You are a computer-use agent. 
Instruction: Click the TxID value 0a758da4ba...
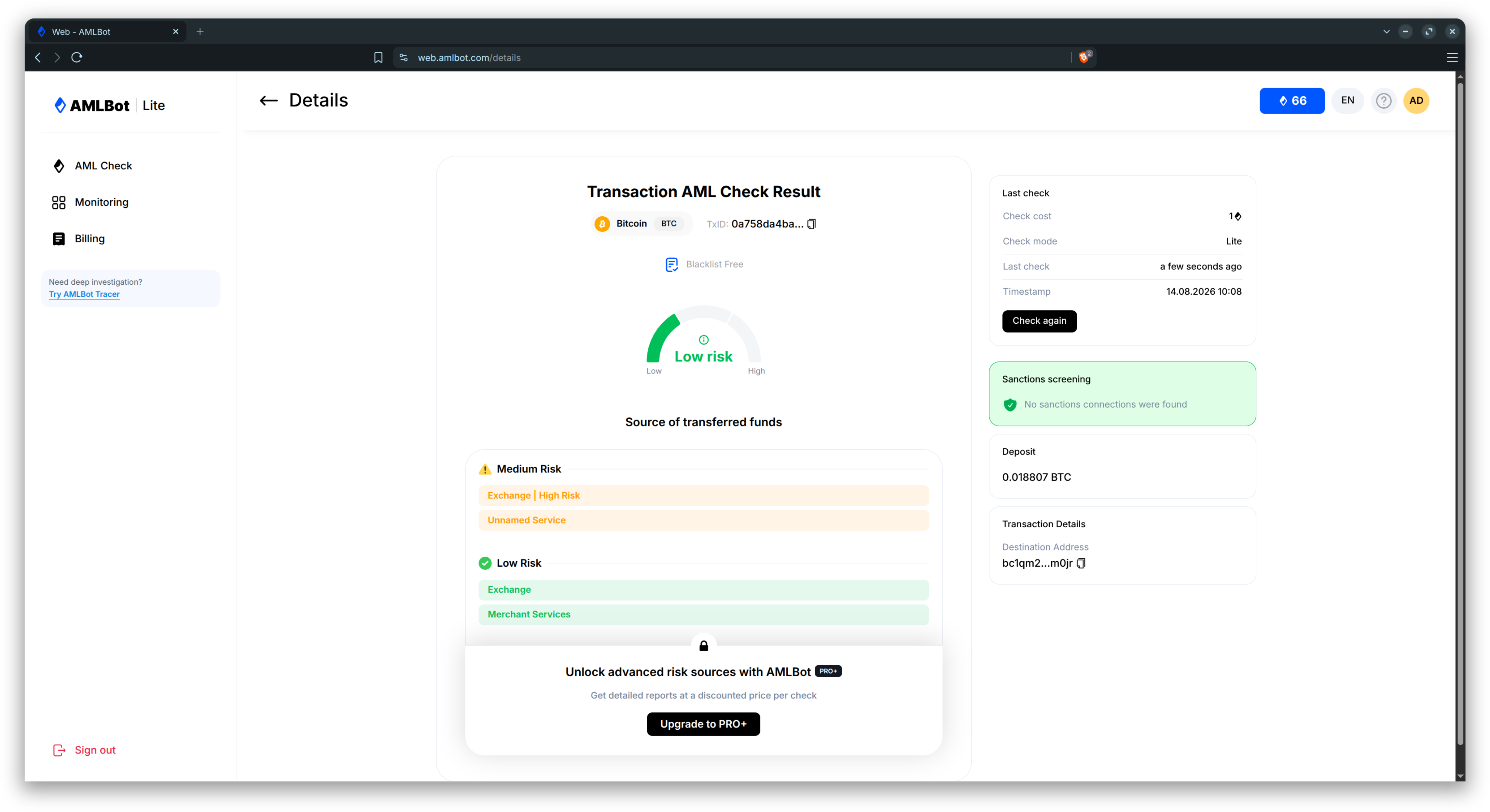pyautogui.click(x=767, y=224)
